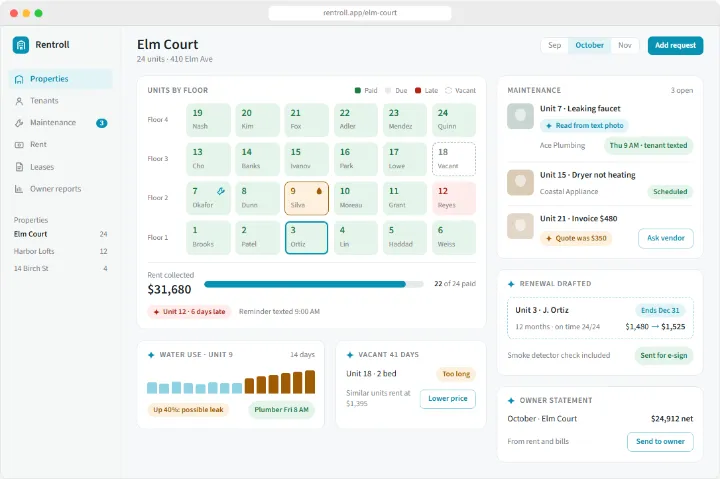720x479 pixels.
Task: Open the Unit 21 invoice thumbnail
Action: click(520, 226)
